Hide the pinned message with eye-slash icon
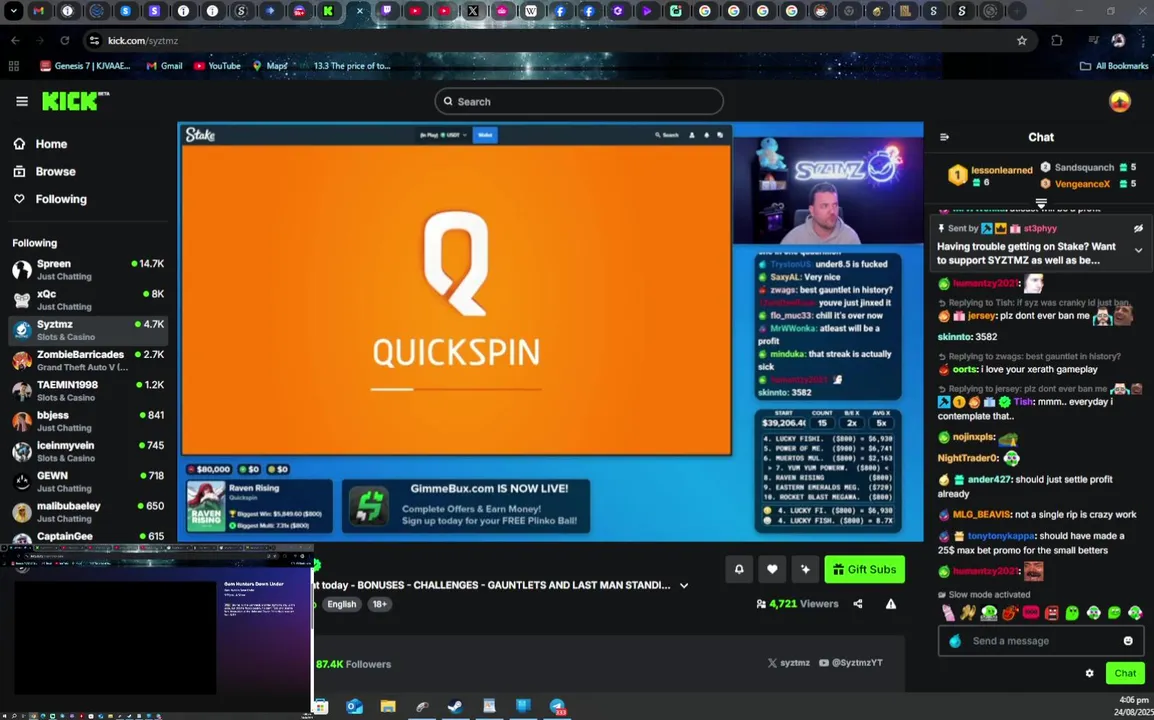1154x720 pixels. (1138, 229)
